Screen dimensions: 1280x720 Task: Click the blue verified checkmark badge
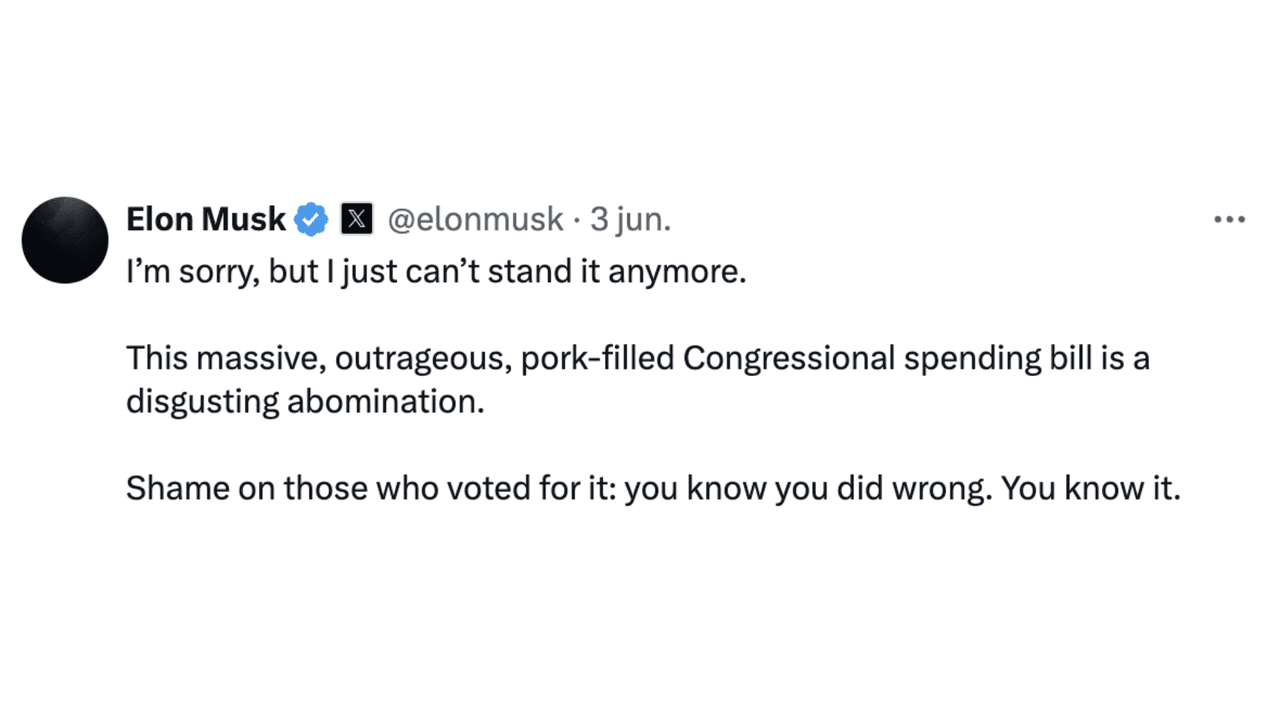click(x=311, y=219)
